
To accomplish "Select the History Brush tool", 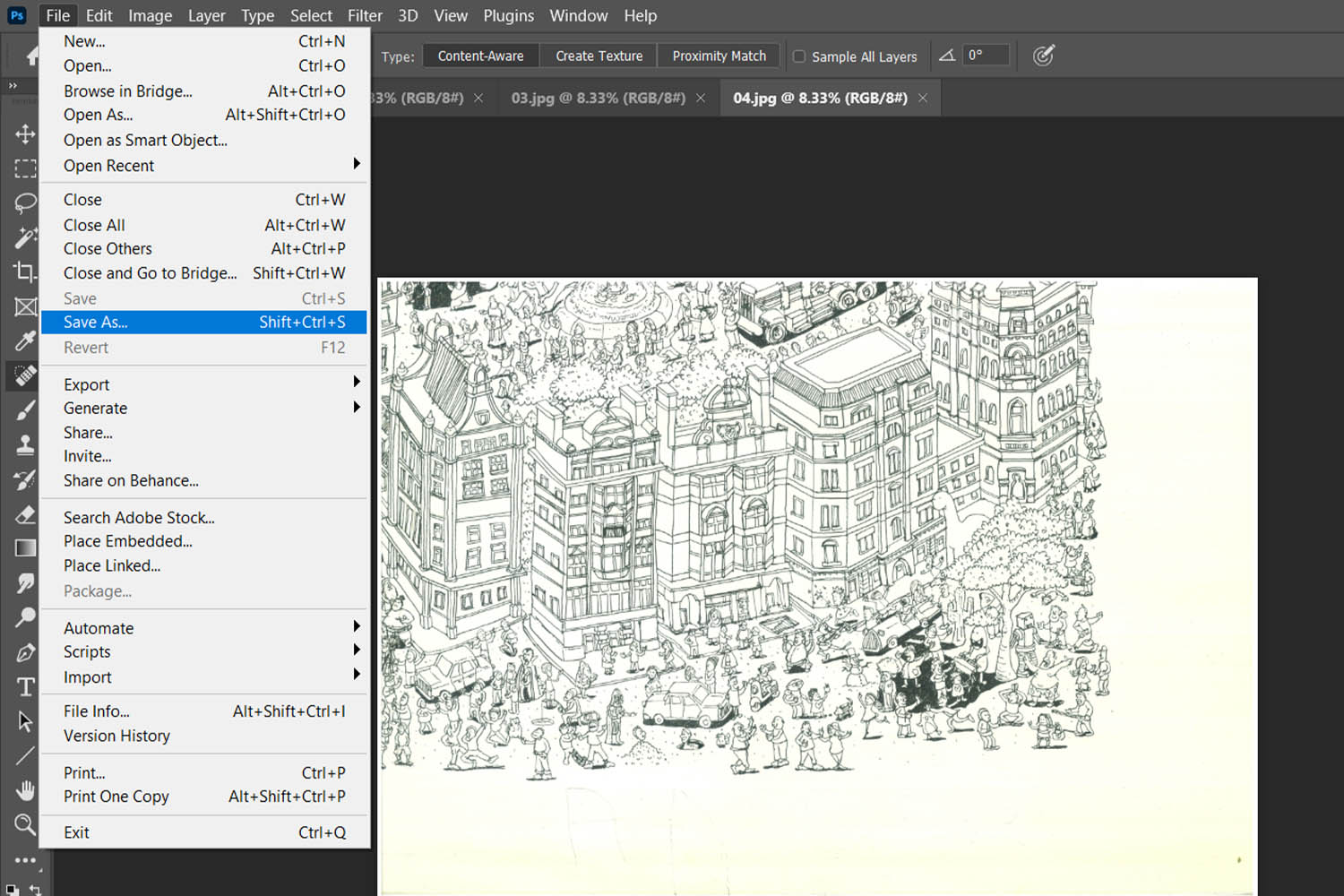I will click(25, 479).
